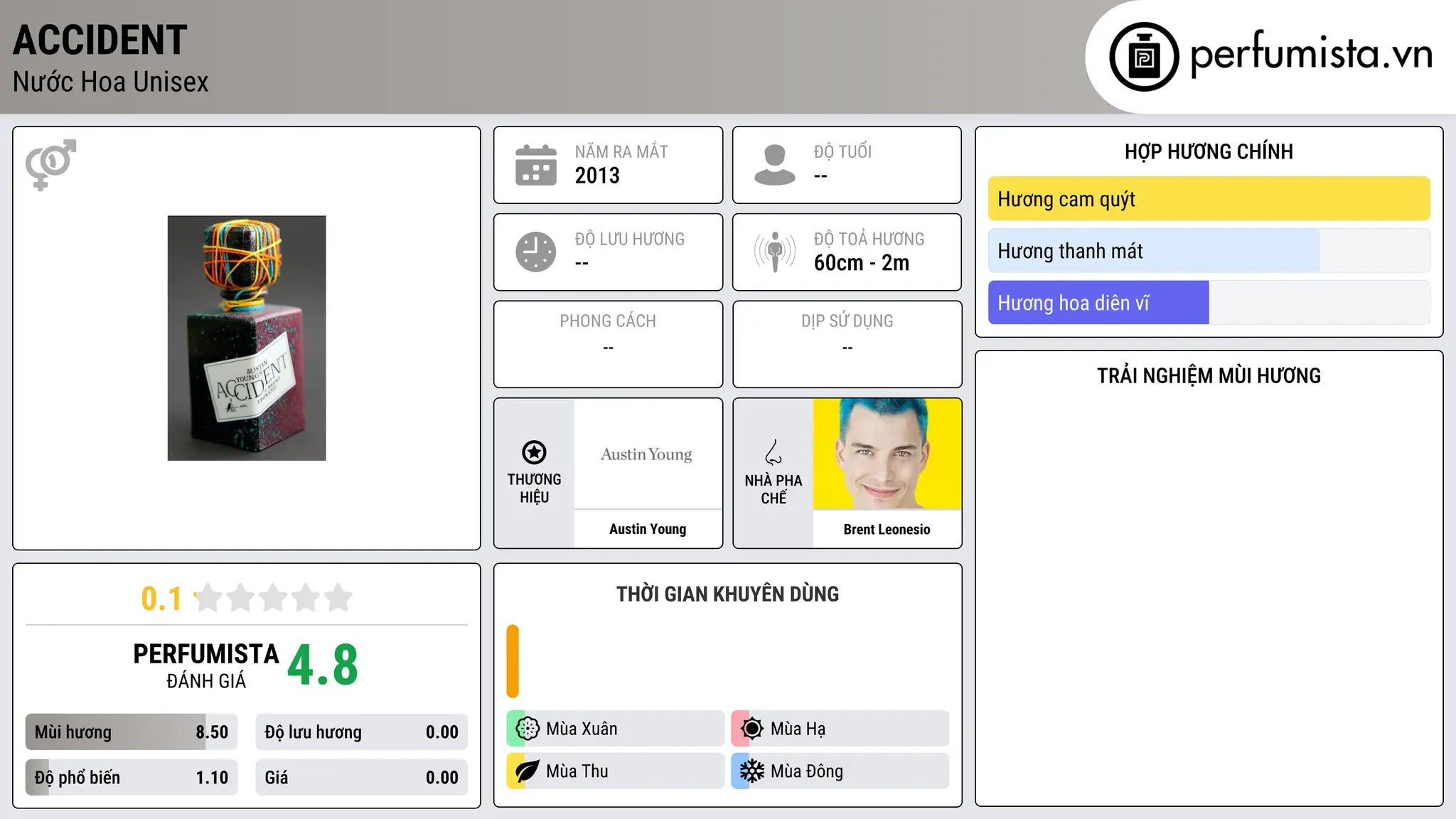This screenshot has height=819, width=1456.
Task: Click the sillage value 60cm - 2m
Action: (862, 263)
